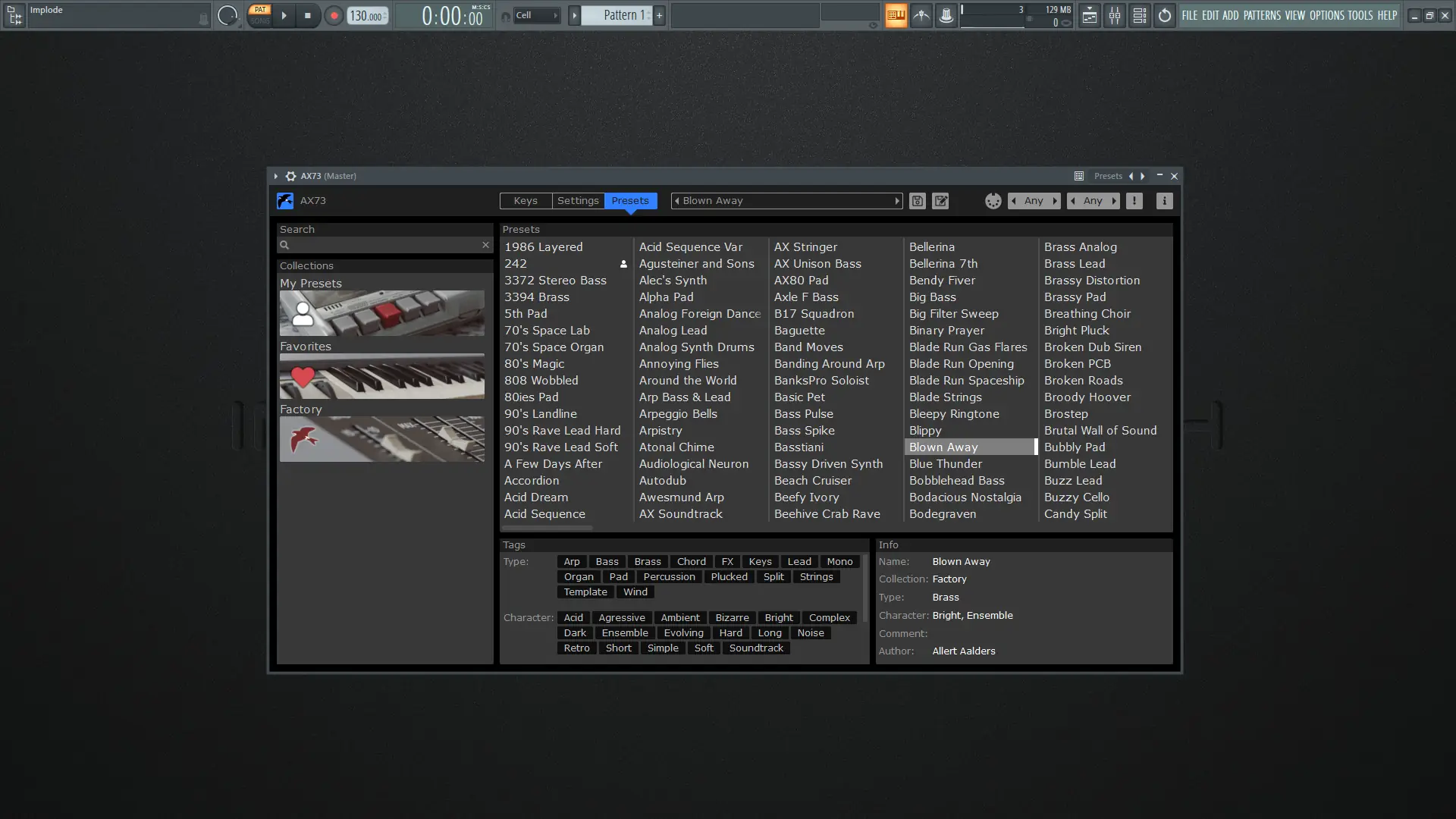Viewport: 1456px width, 819px height.
Task: Open the FL Studio mixer icon
Action: (1114, 15)
